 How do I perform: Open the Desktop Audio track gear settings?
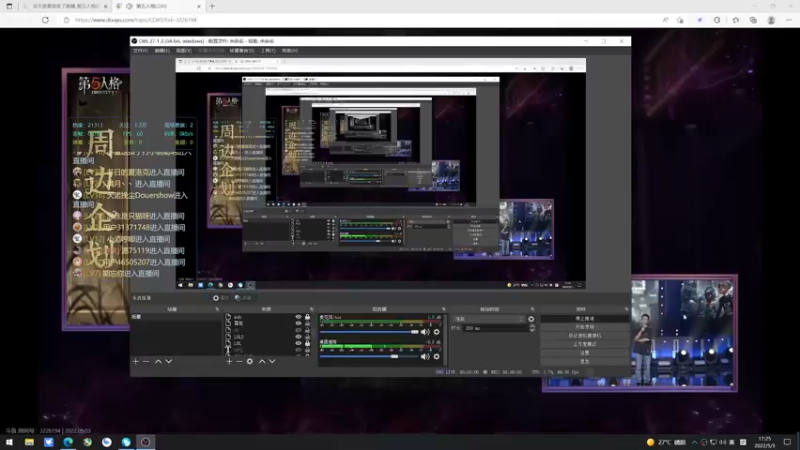[436, 357]
